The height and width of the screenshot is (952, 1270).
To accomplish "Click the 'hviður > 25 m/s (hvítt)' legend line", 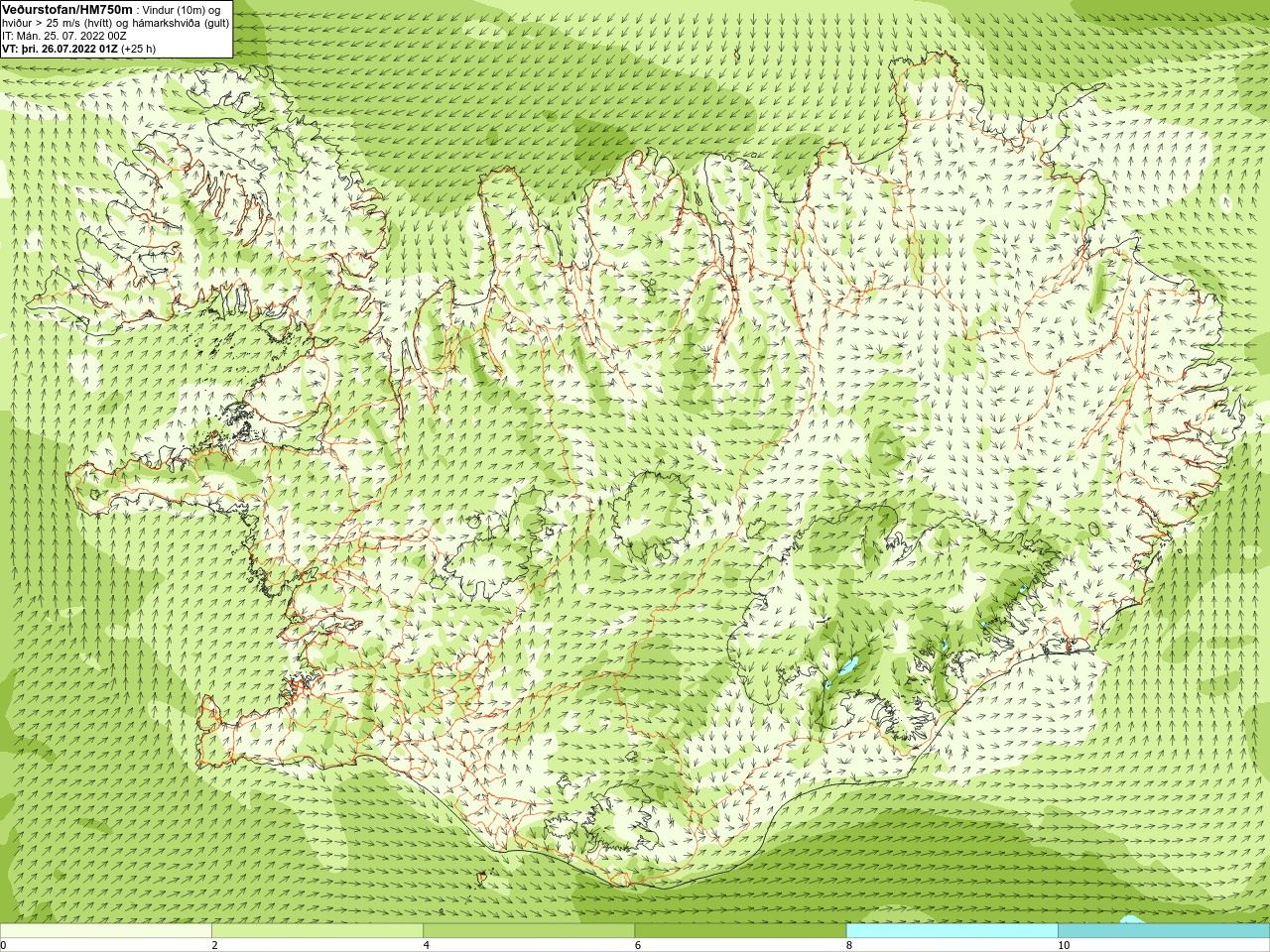I will pos(116,22).
